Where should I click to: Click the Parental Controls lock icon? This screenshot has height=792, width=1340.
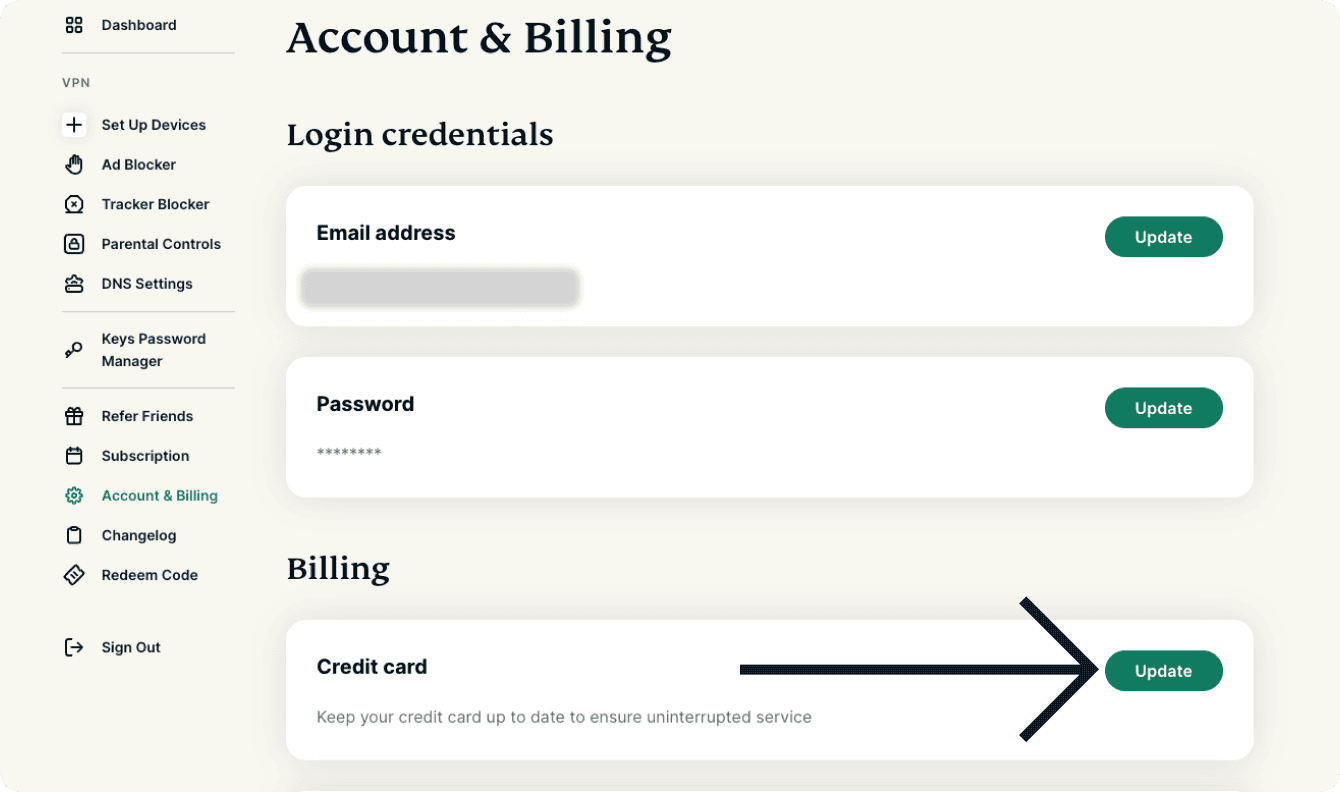[x=74, y=244]
